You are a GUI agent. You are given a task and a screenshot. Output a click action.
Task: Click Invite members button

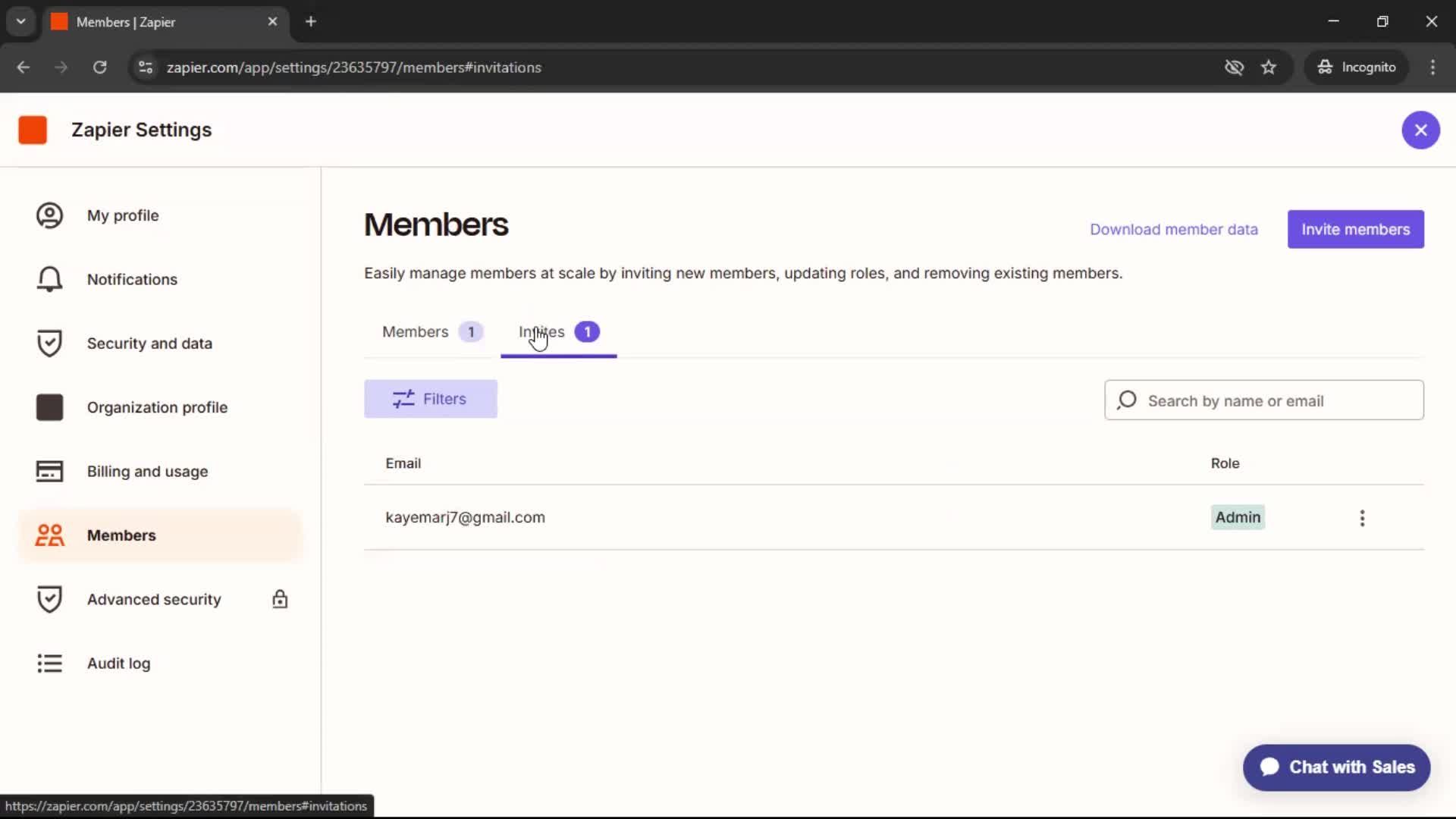tap(1355, 229)
